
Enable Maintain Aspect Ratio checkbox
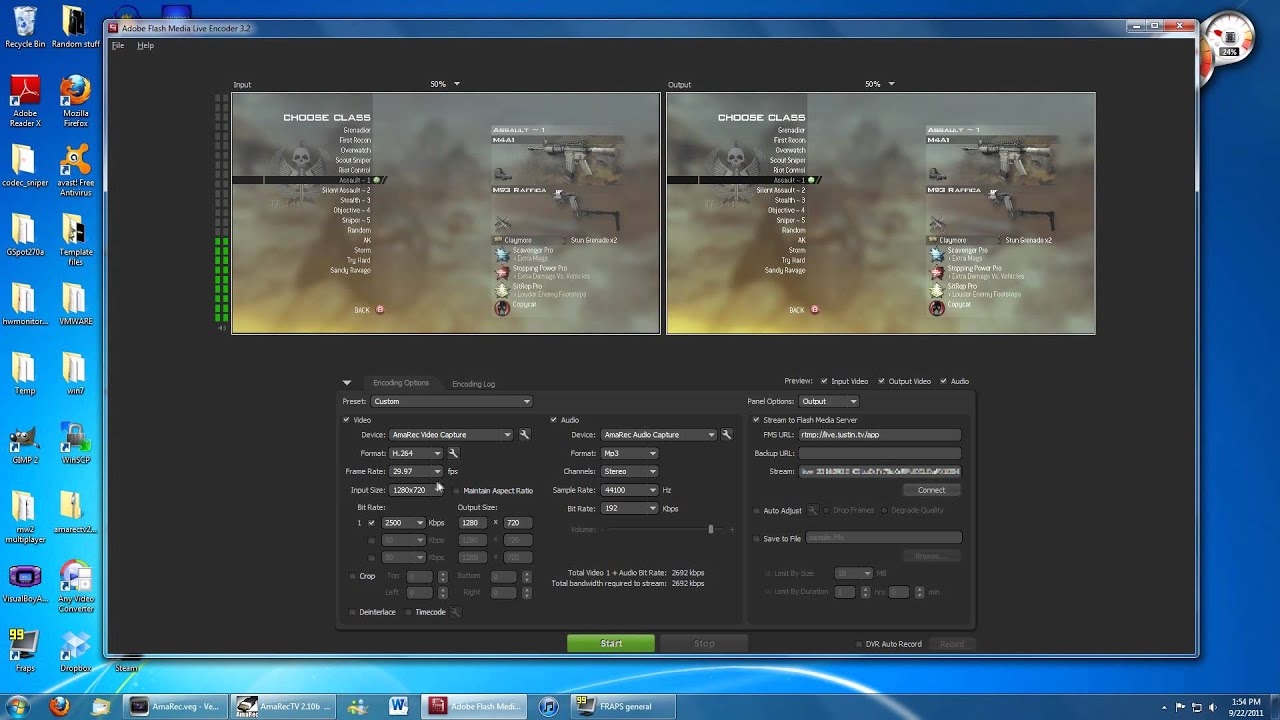[457, 491]
